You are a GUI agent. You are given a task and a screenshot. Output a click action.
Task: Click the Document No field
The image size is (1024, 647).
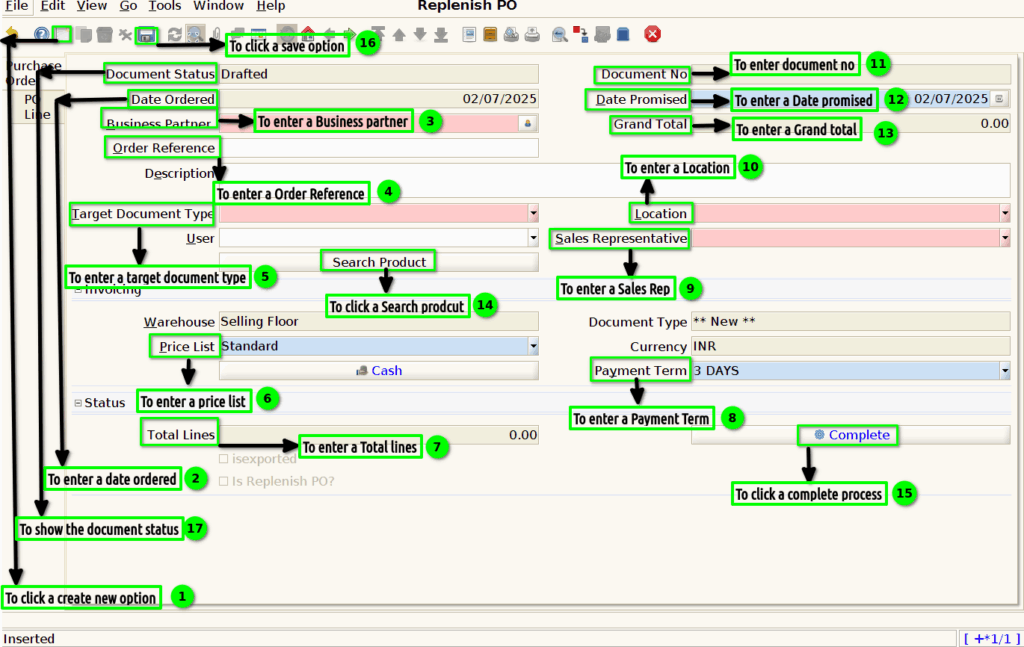(x=851, y=74)
